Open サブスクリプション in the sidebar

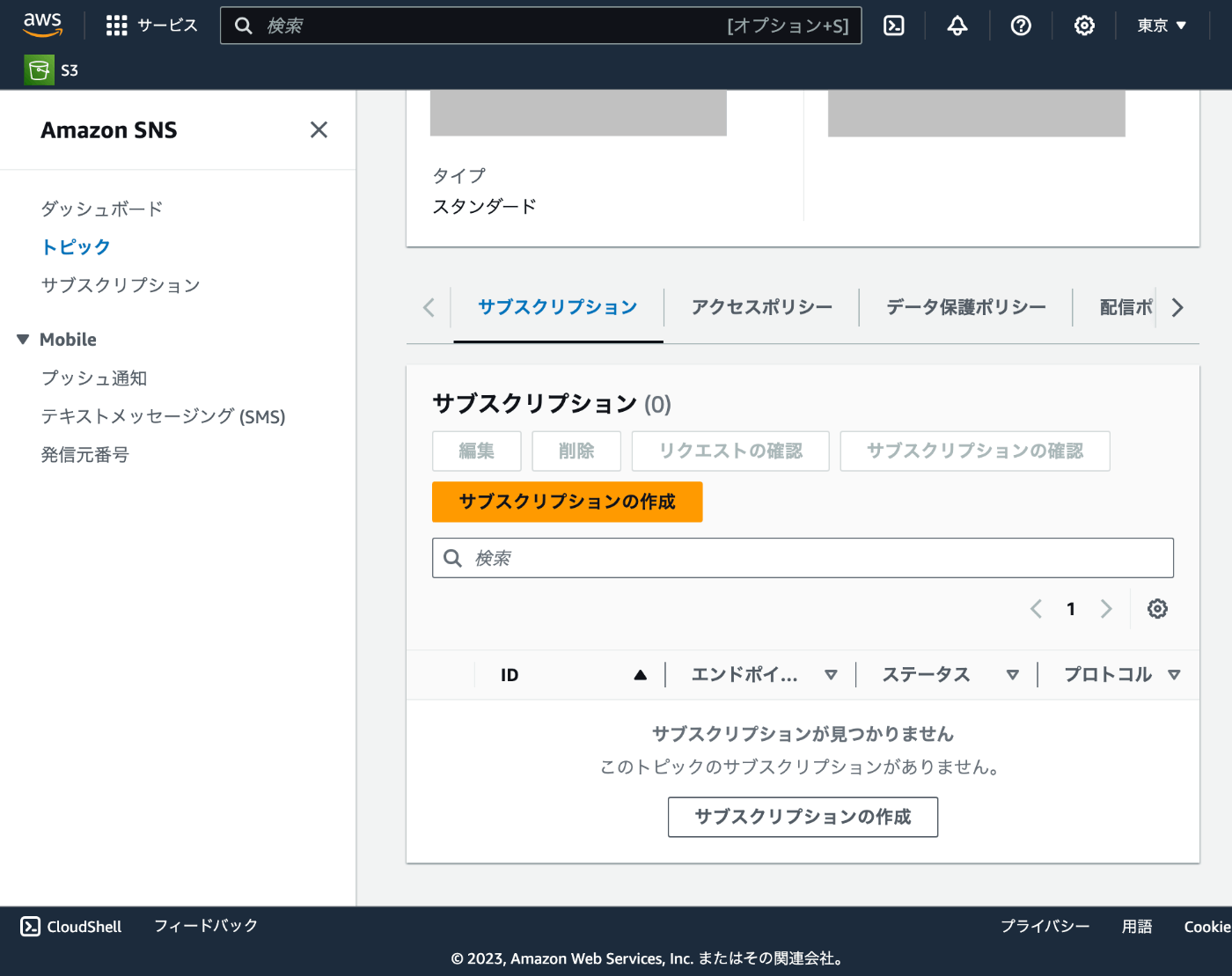[x=121, y=285]
